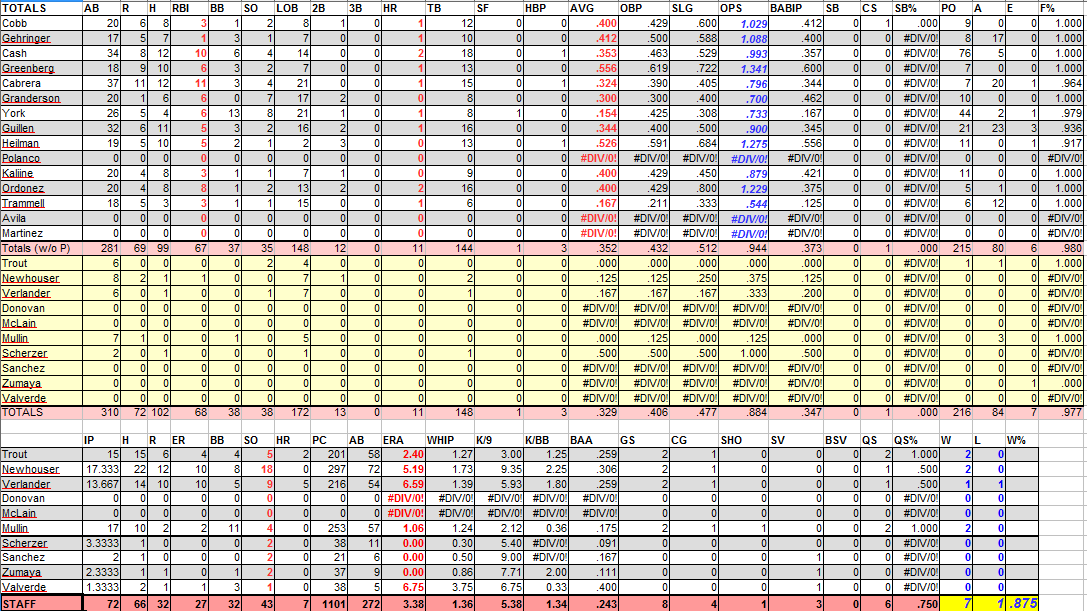Click Mullin's ERA value 1.06
1087x611 pixels.
(x=403, y=528)
